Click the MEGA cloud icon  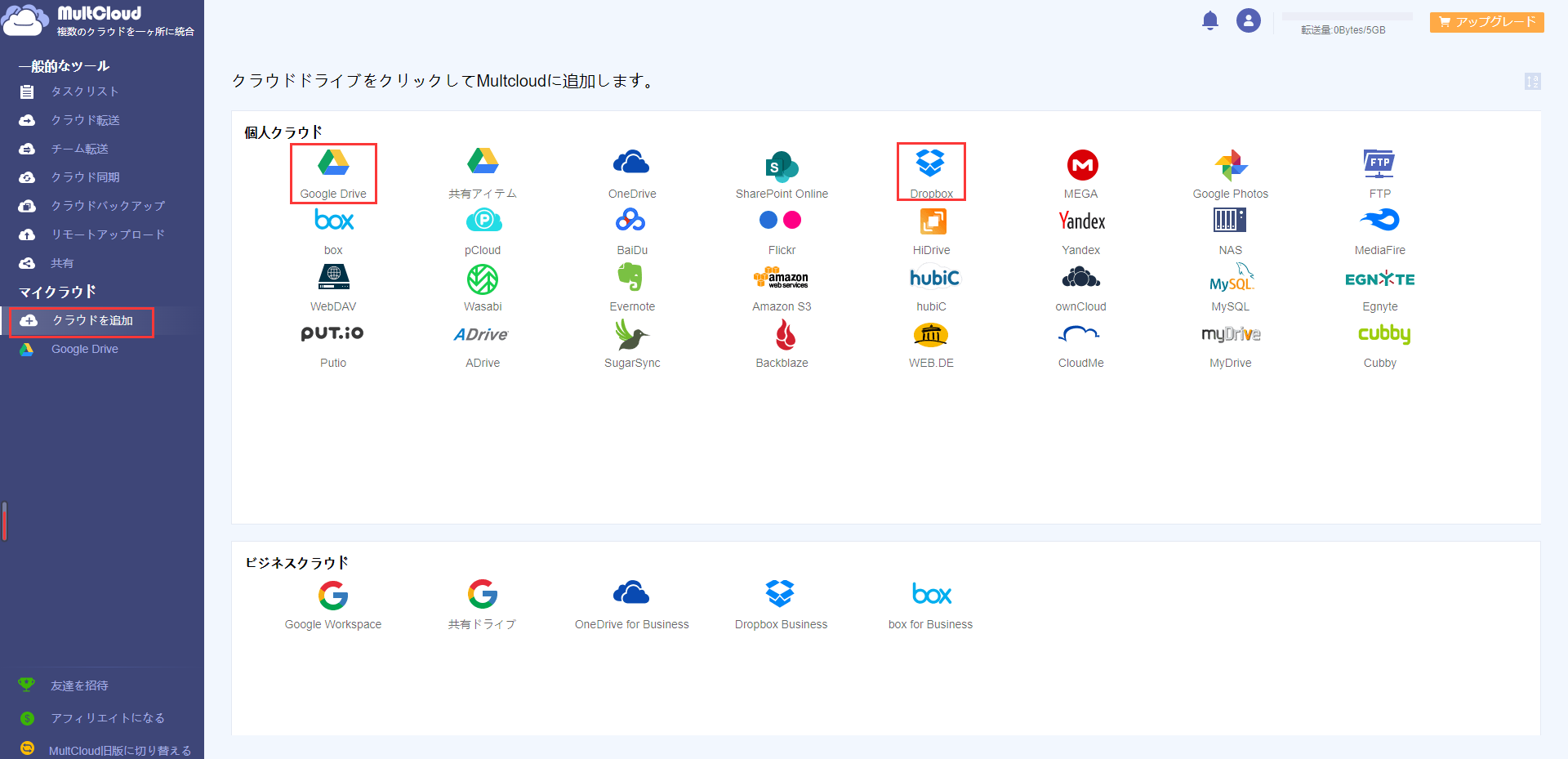(1081, 165)
